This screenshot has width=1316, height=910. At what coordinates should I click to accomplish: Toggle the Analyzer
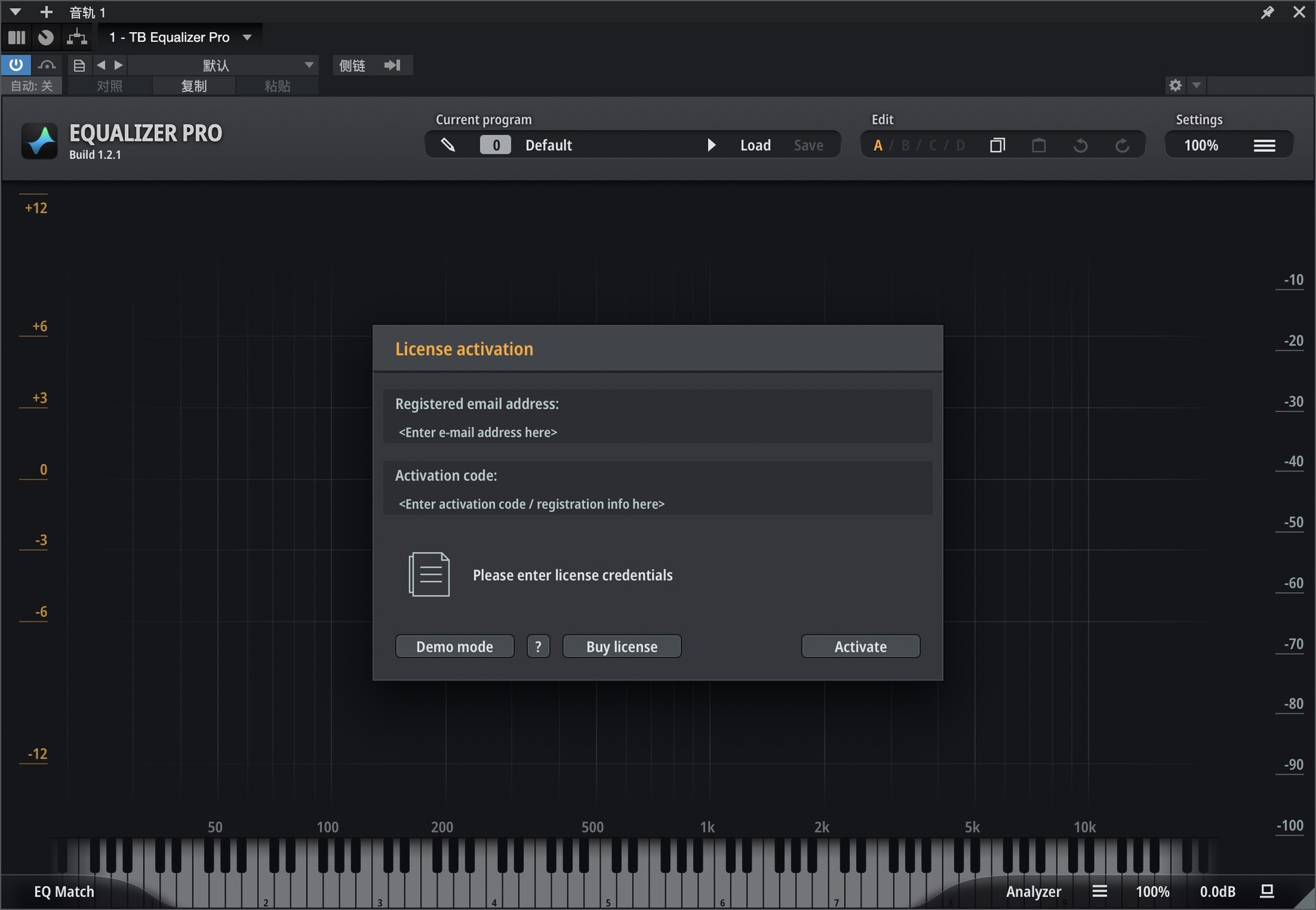pos(1033,891)
